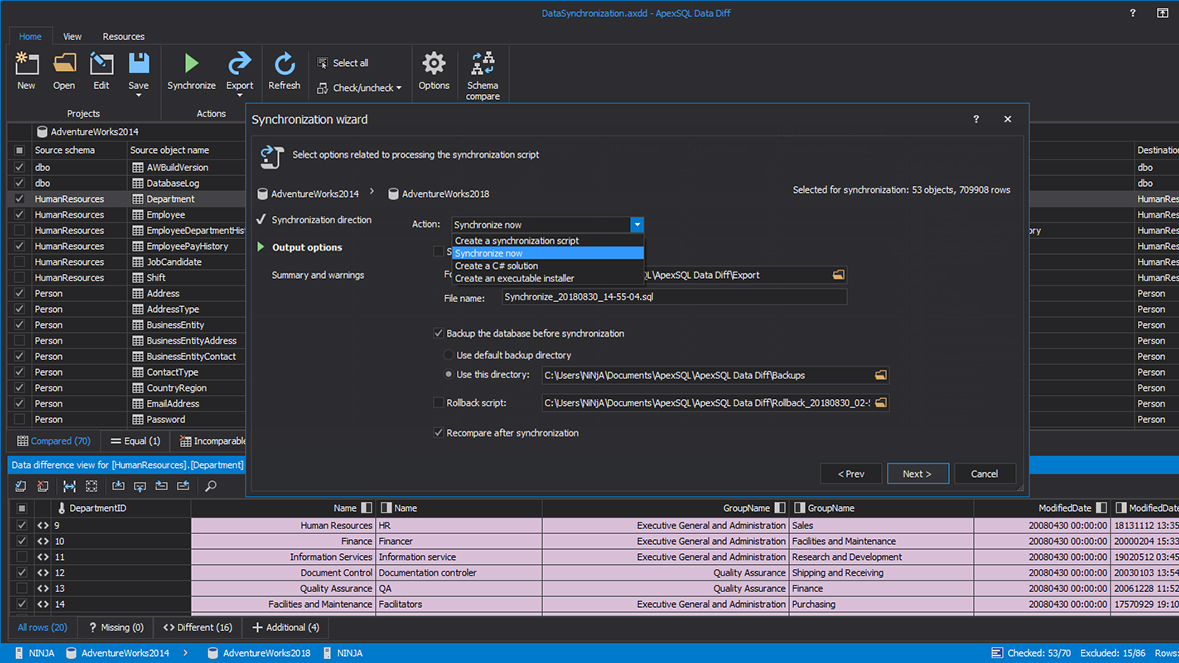Viewport: 1179px width, 663px height.
Task: Click the uncheck all rows icon with red X
Action: click(x=43, y=486)
